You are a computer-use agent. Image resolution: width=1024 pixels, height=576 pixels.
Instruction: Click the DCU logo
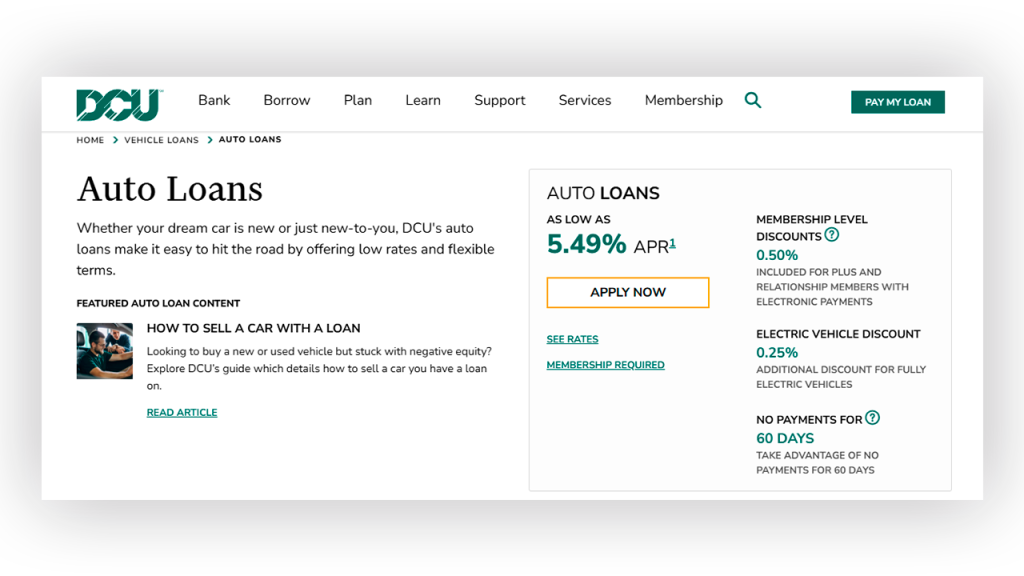coord(120,104)
